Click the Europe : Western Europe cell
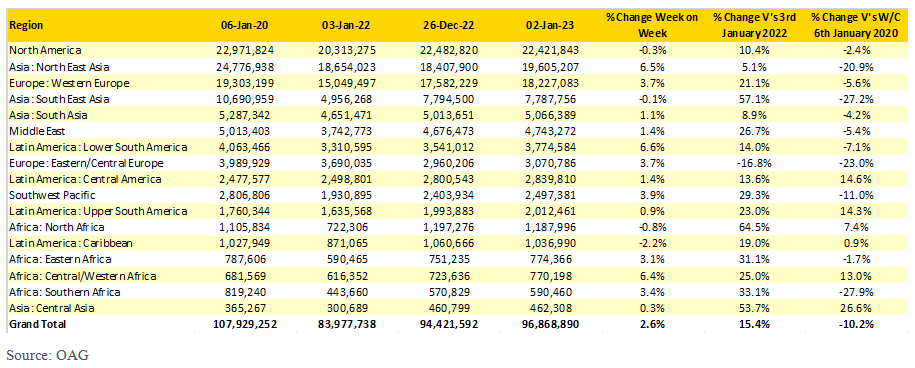This screenshot has height=368, width=915. [x=69, y=83]
